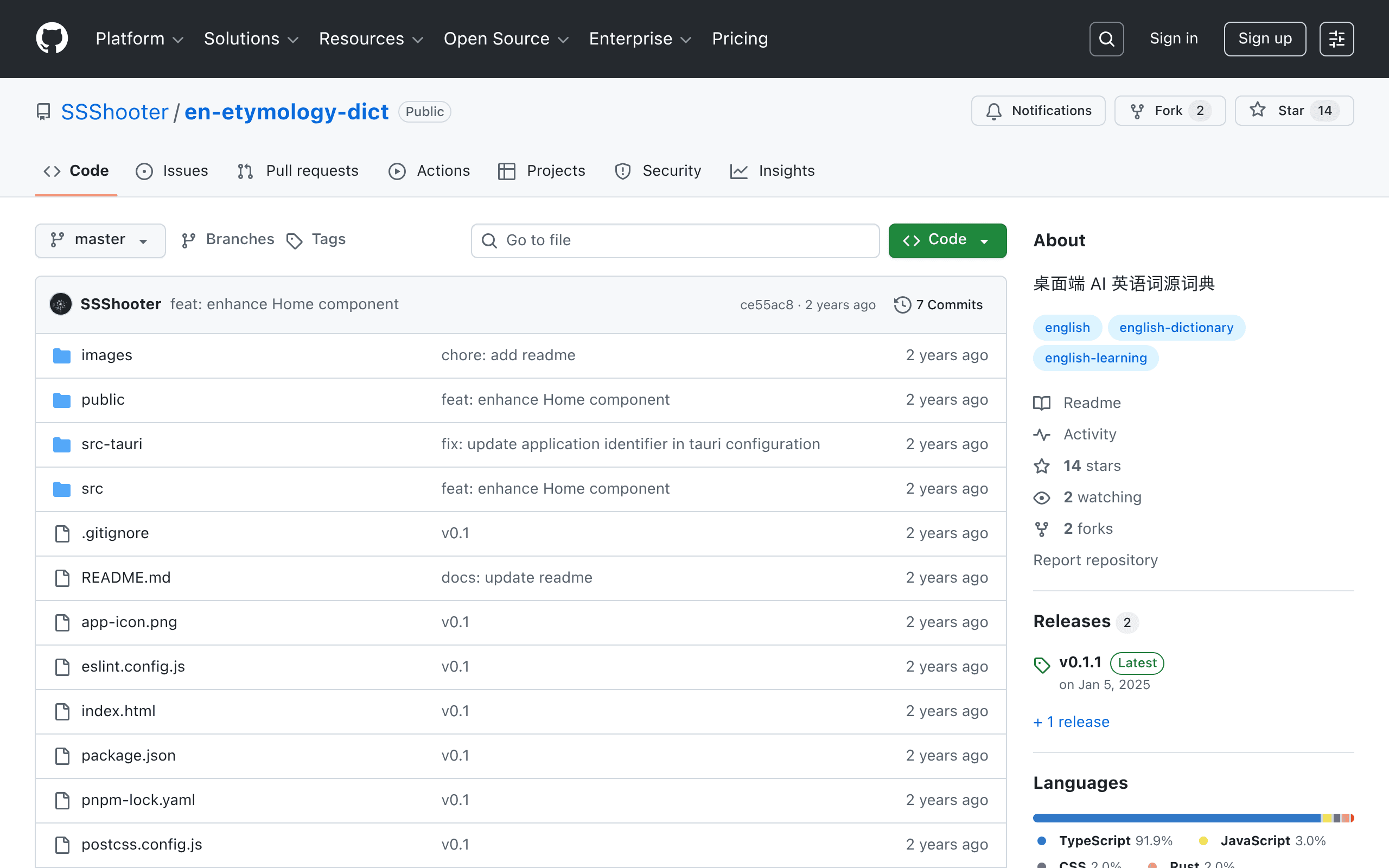Click the repository icon before SSShooter
The height and width of the screenshot is (868, 1389).
click(x=43, y=112)
